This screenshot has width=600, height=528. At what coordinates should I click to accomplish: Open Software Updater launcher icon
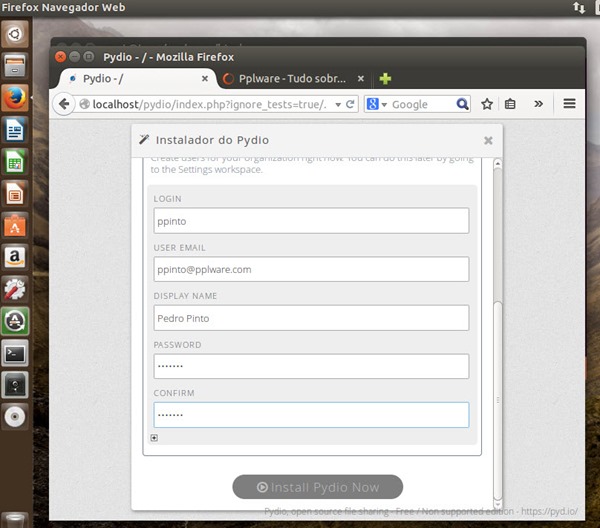[x=15, y=321]
